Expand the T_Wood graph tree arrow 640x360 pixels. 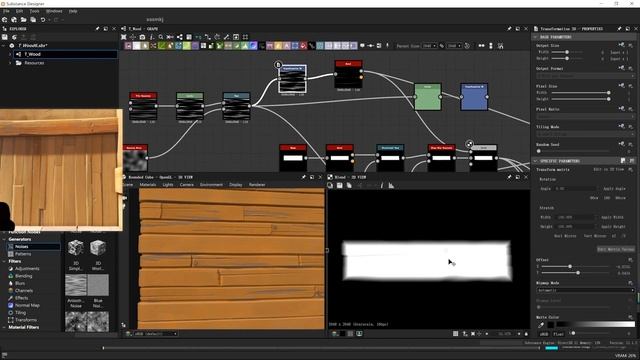pos(10,54)
